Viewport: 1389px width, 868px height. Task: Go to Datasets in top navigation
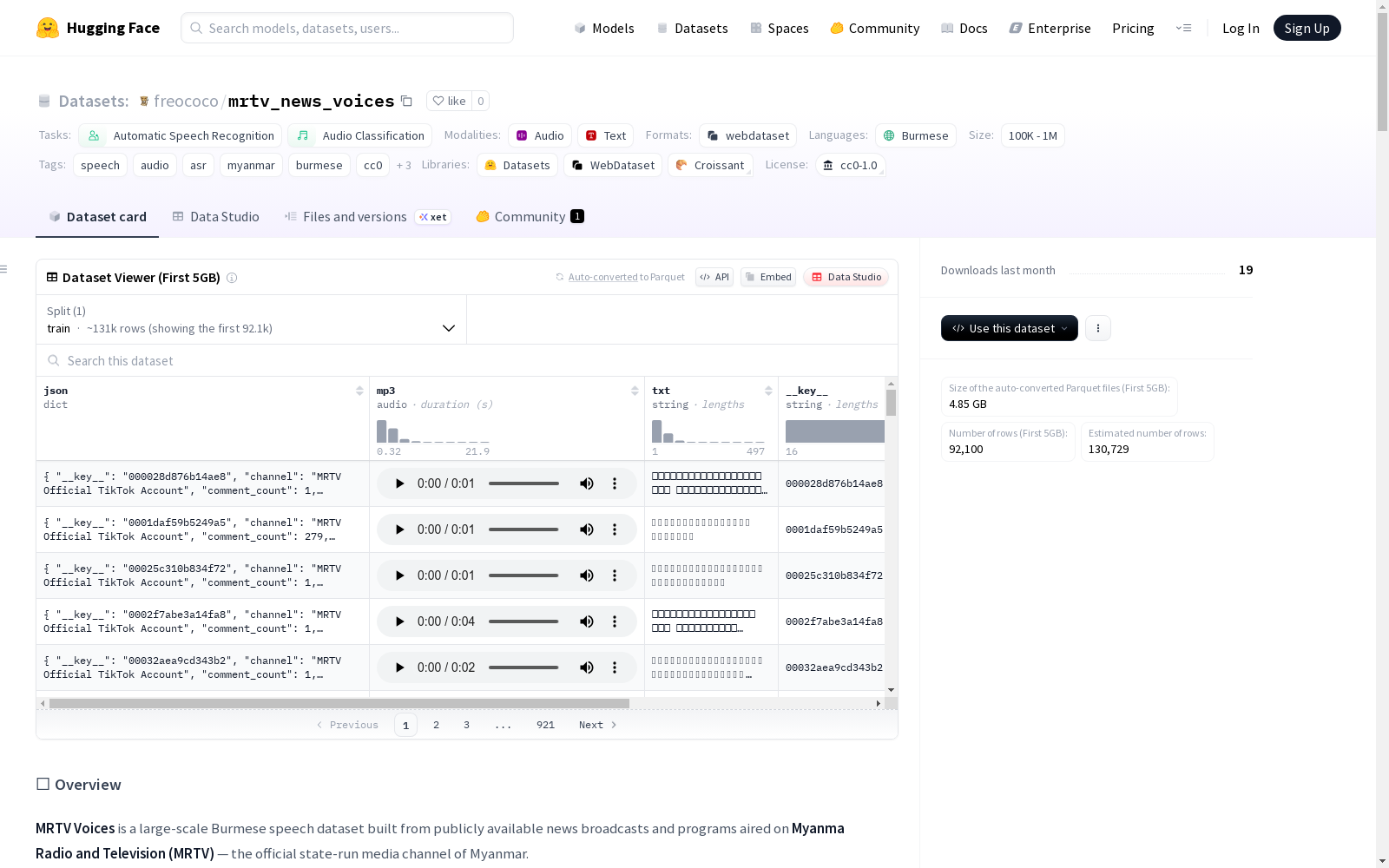point(692,28)
